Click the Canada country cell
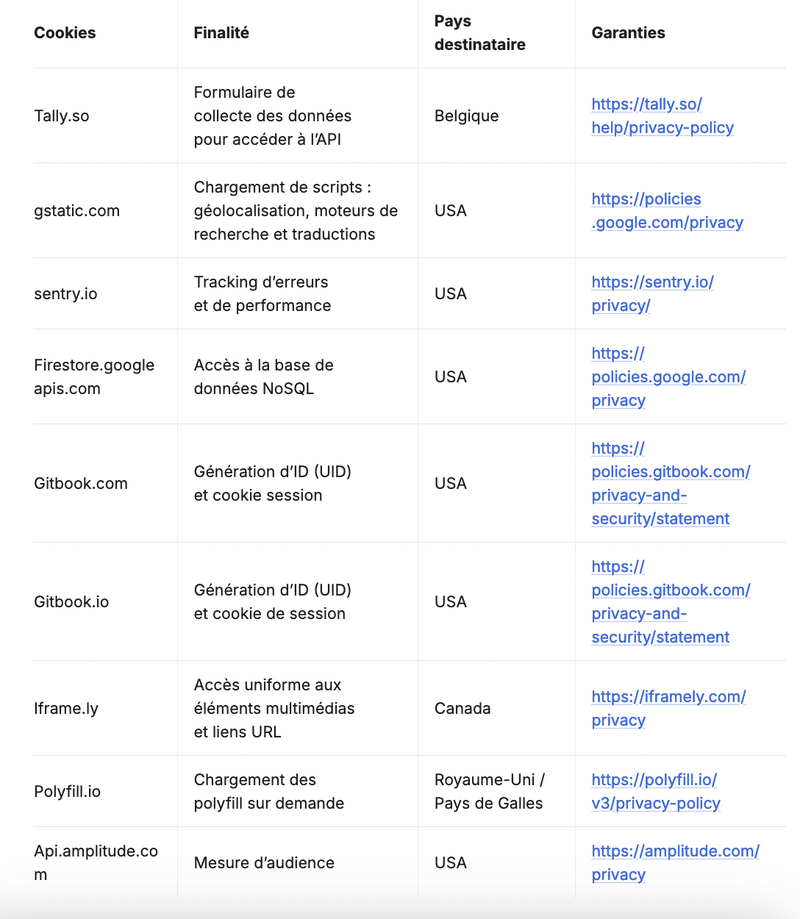 462,708
